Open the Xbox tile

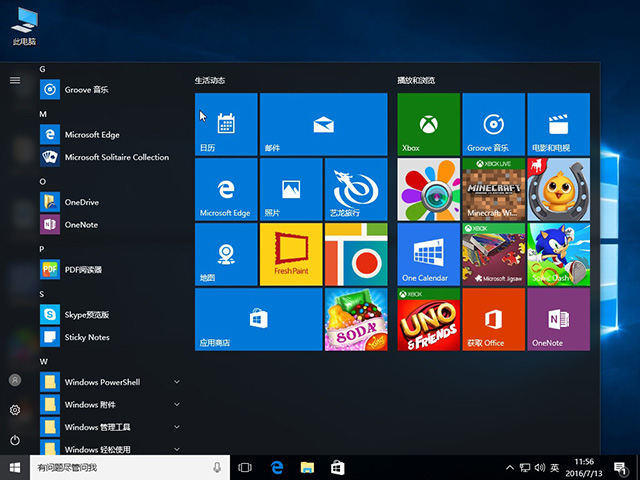[x=428, y=124]
